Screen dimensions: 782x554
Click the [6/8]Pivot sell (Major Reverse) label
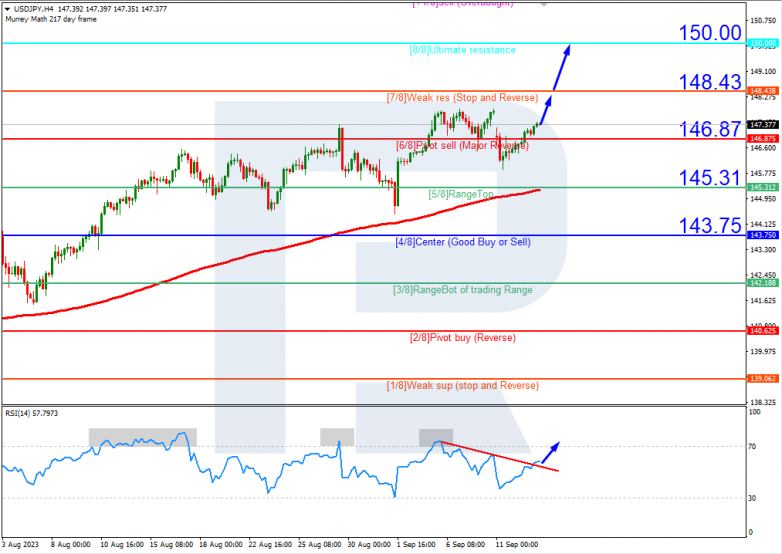point(462,146)
